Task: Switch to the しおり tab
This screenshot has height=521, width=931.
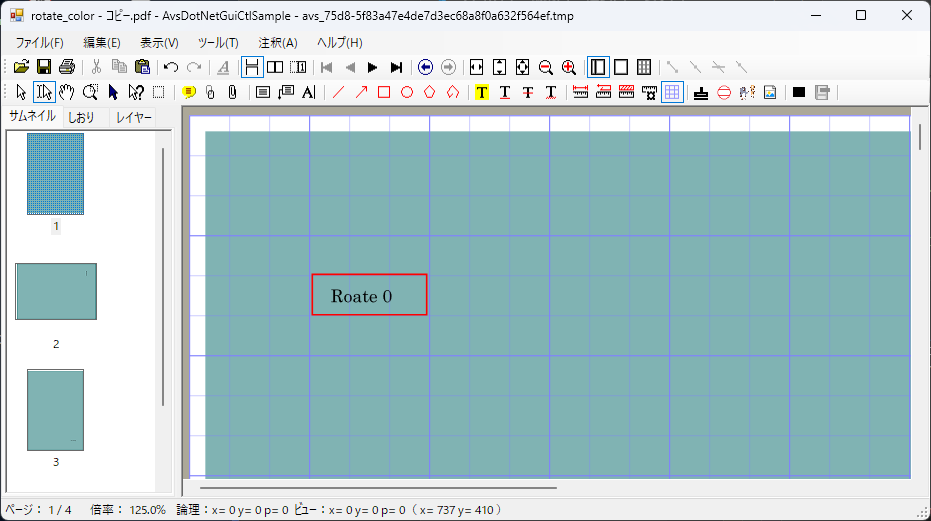Action: 81,117
